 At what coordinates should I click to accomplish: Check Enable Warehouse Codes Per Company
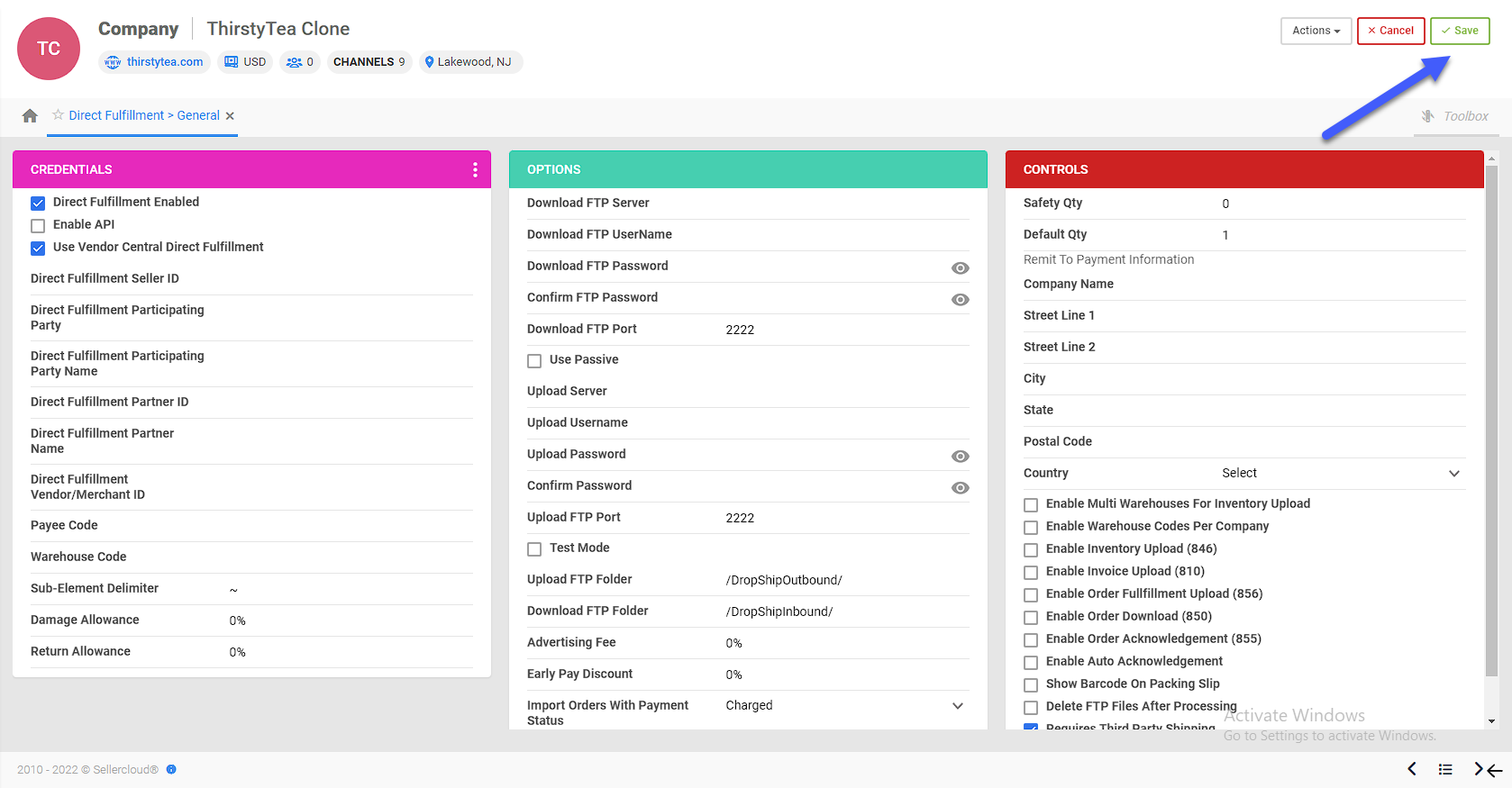pyautogui.click(x=1031, y=528)
